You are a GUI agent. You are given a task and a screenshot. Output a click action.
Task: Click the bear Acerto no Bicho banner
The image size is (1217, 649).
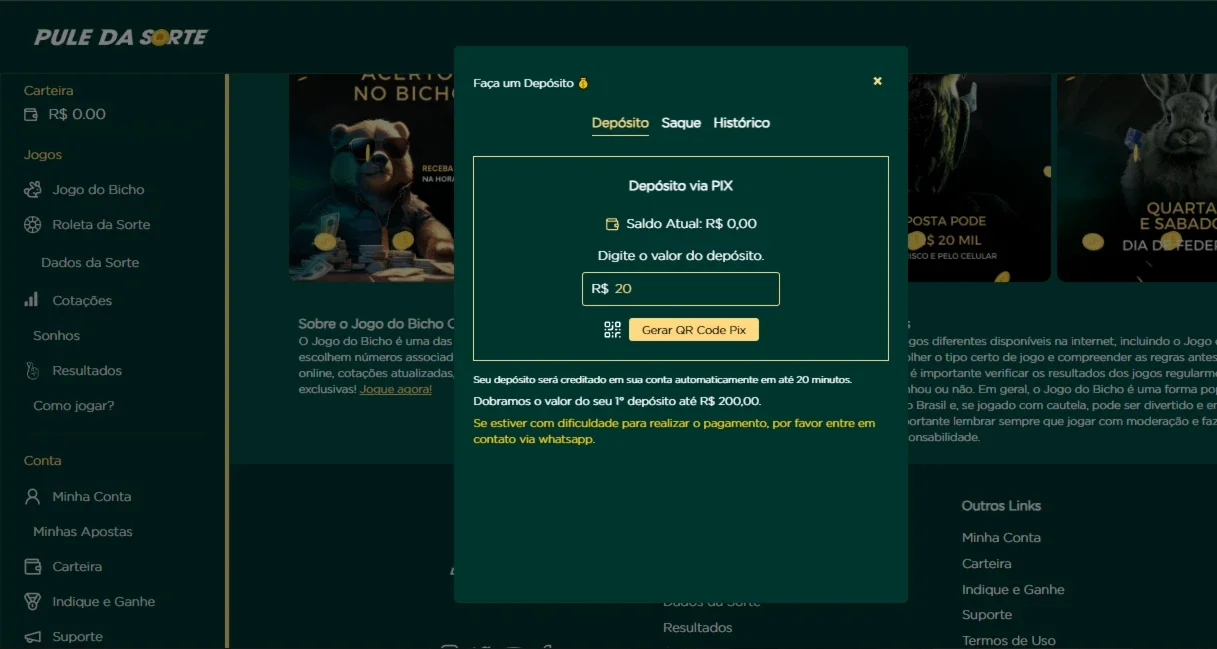372,177
